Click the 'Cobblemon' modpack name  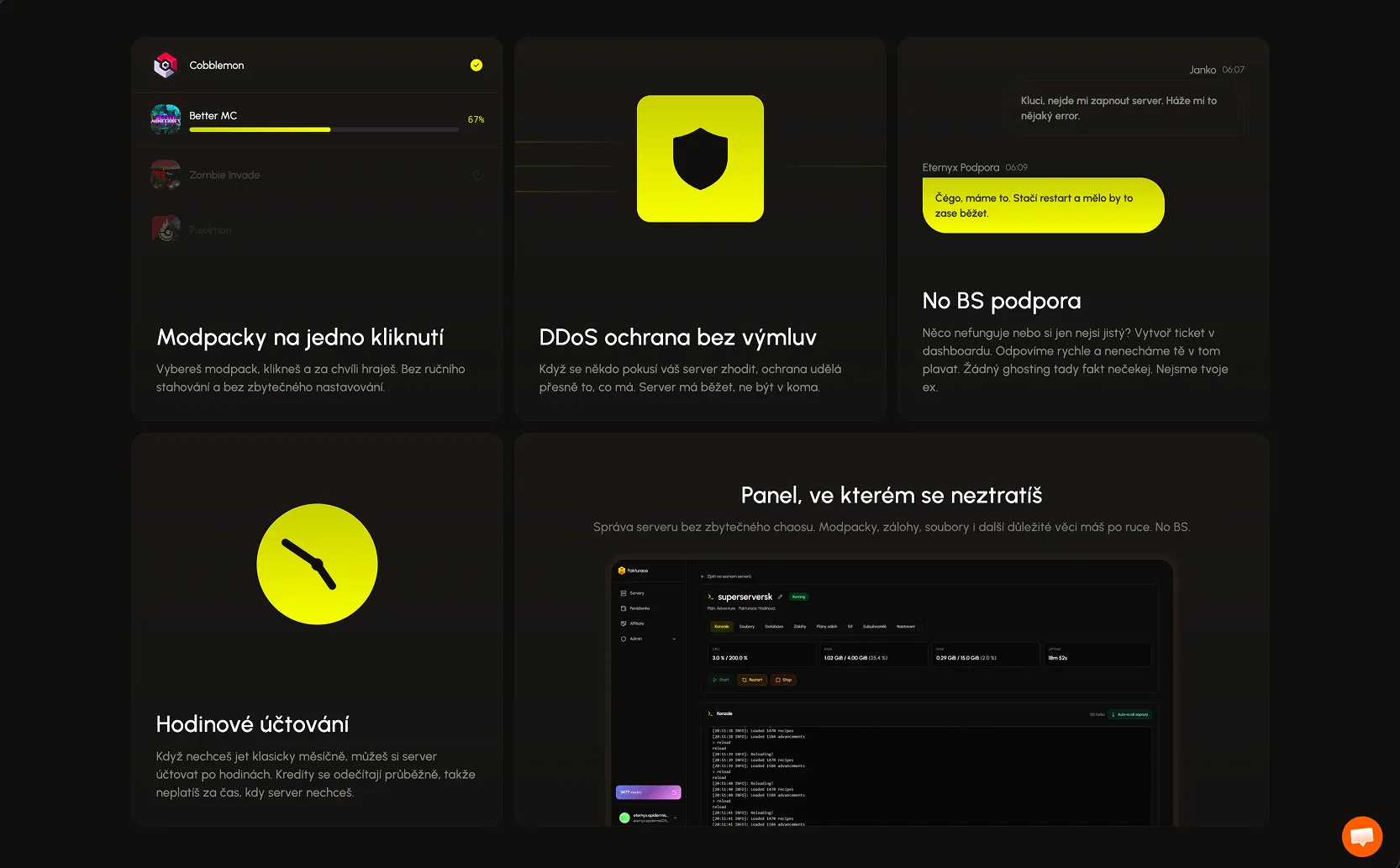click(217, 65)
